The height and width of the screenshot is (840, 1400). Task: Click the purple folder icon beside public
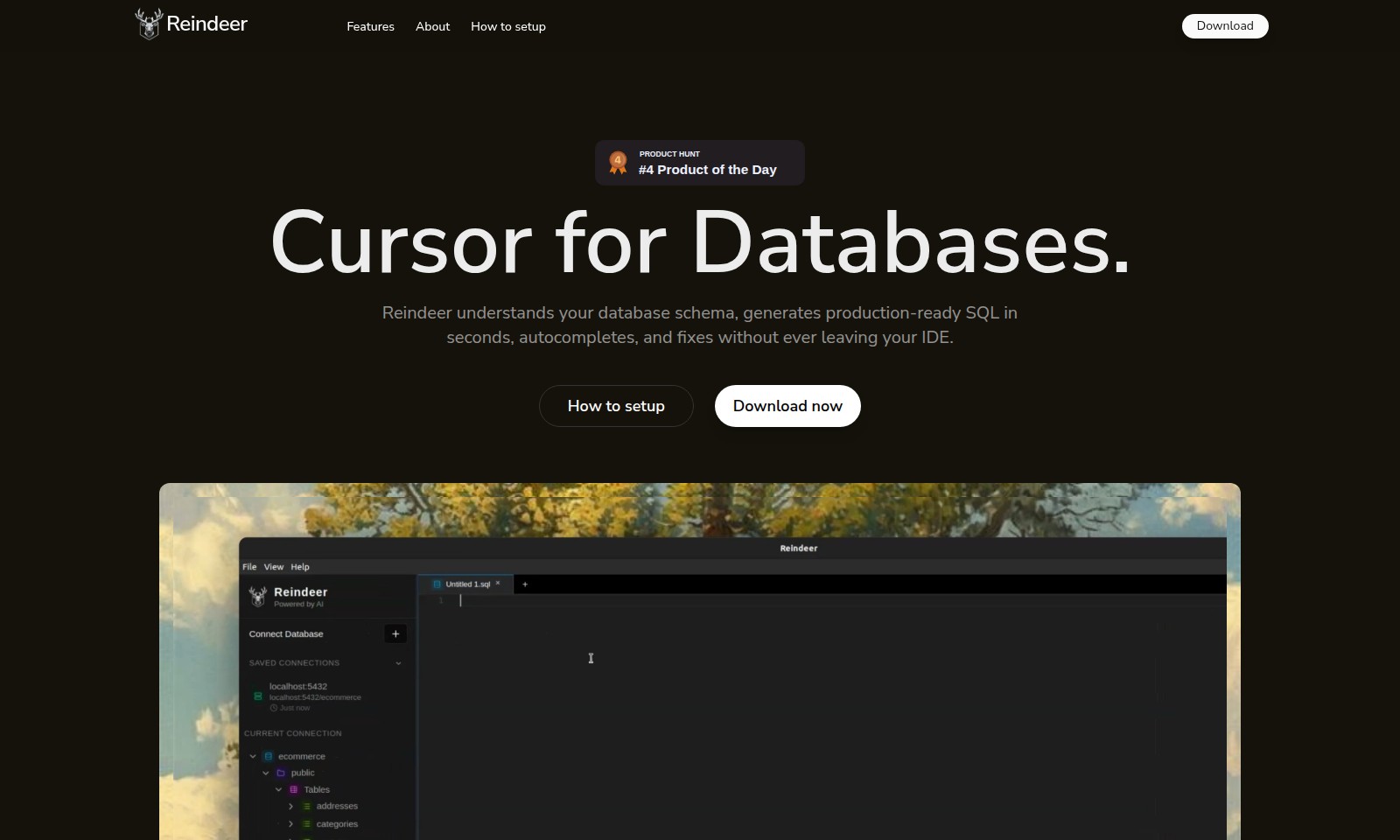pos(281,773)
